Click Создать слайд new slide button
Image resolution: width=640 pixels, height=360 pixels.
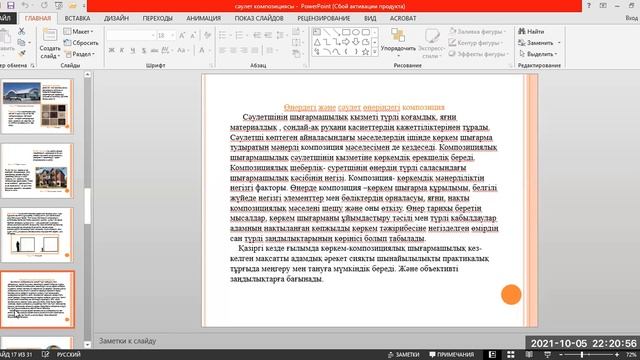point(50,43)
